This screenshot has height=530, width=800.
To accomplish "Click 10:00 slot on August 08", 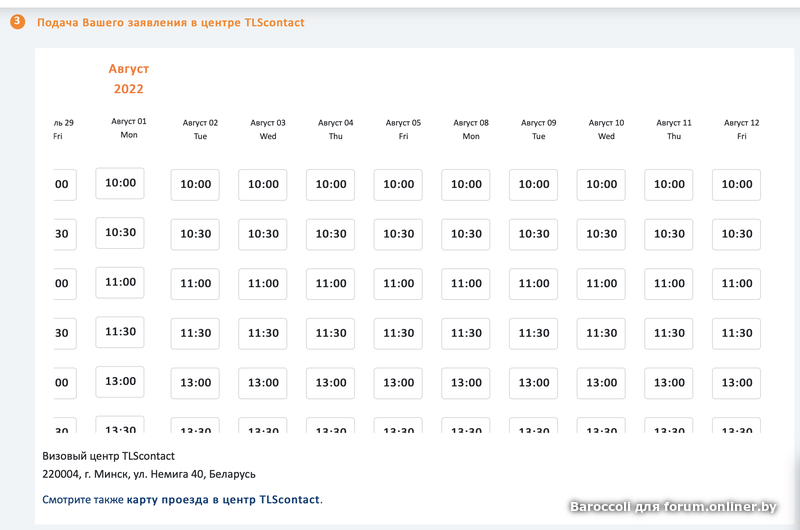I will 466,184.
